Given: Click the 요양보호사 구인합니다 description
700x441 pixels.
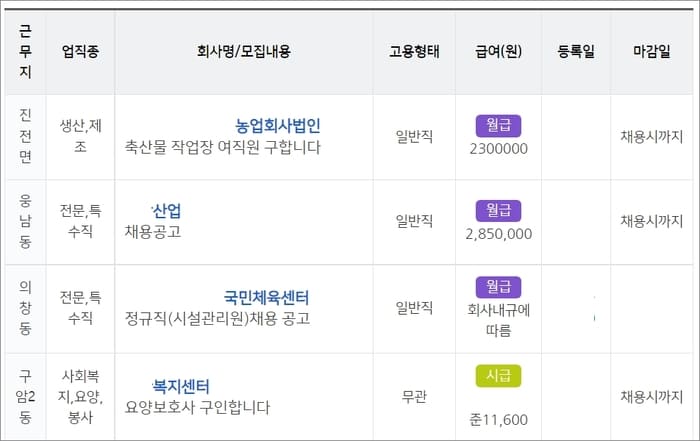Looking at the screenshot, I should click(x=197, y=407).
